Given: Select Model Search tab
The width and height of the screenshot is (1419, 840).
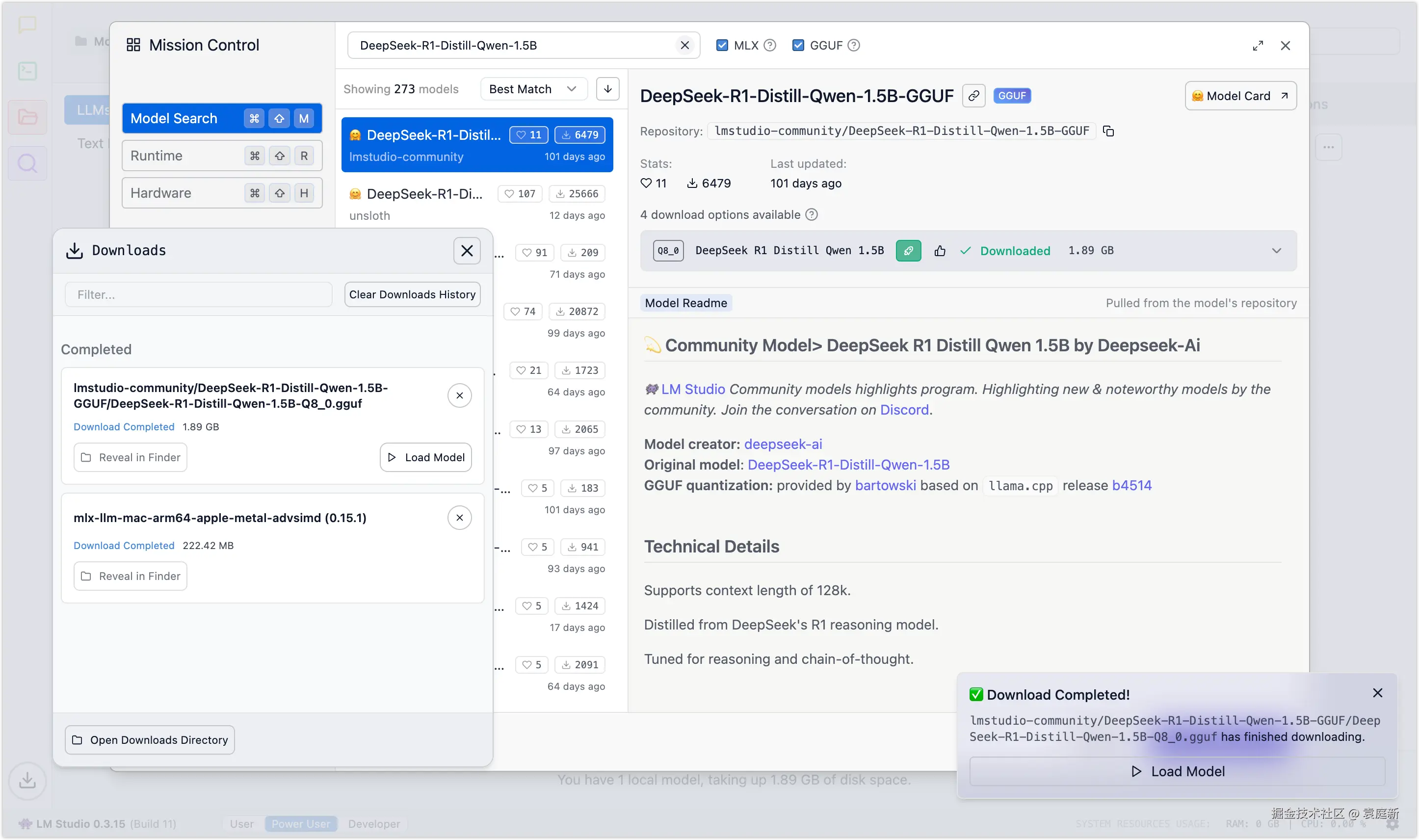Looking at the screenshot, I should point(222,118).
